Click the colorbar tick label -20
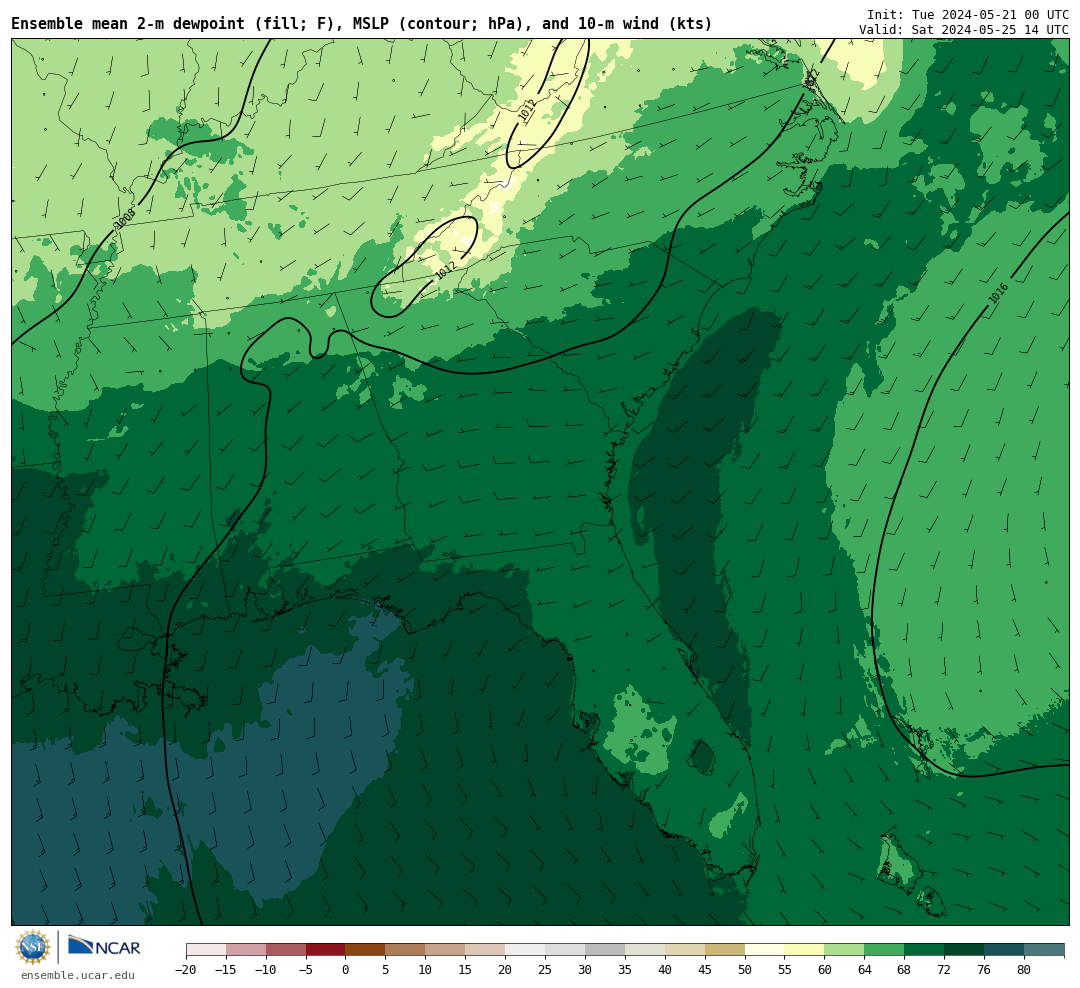Viewport: 1080px width, 988px height. click(186, 970)
